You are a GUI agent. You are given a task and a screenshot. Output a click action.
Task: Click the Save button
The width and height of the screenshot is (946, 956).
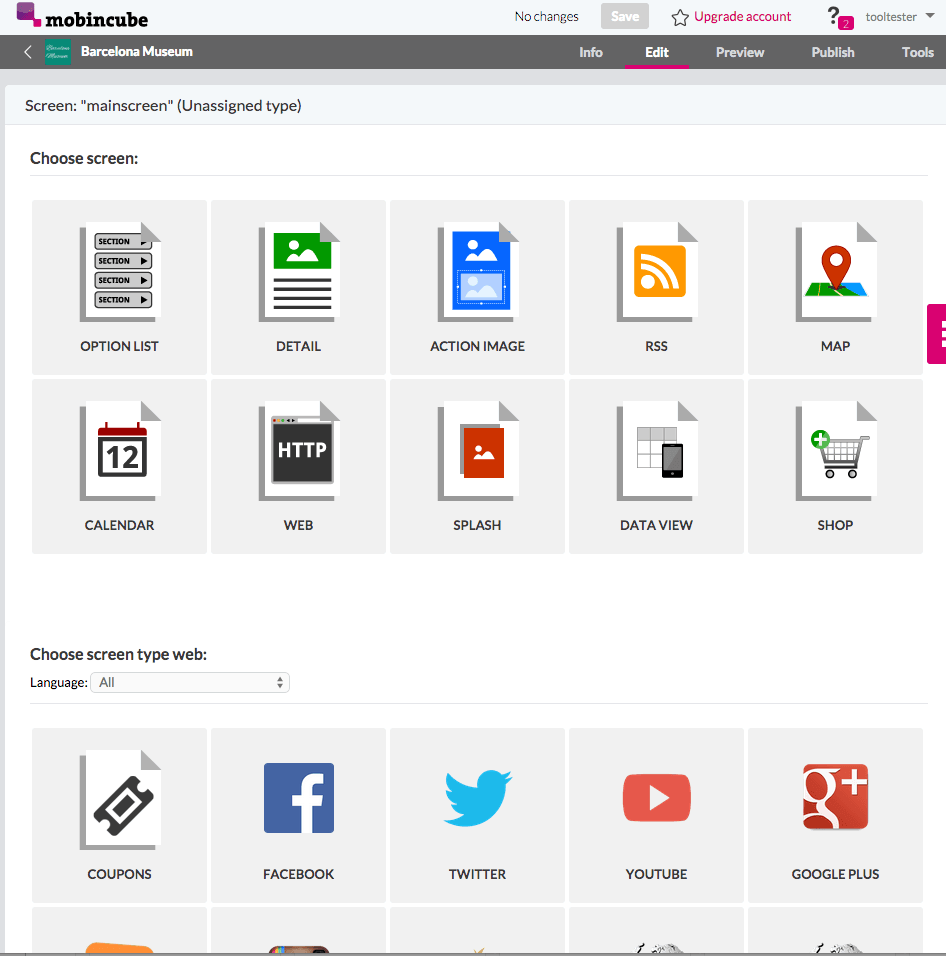coord(625,16)
